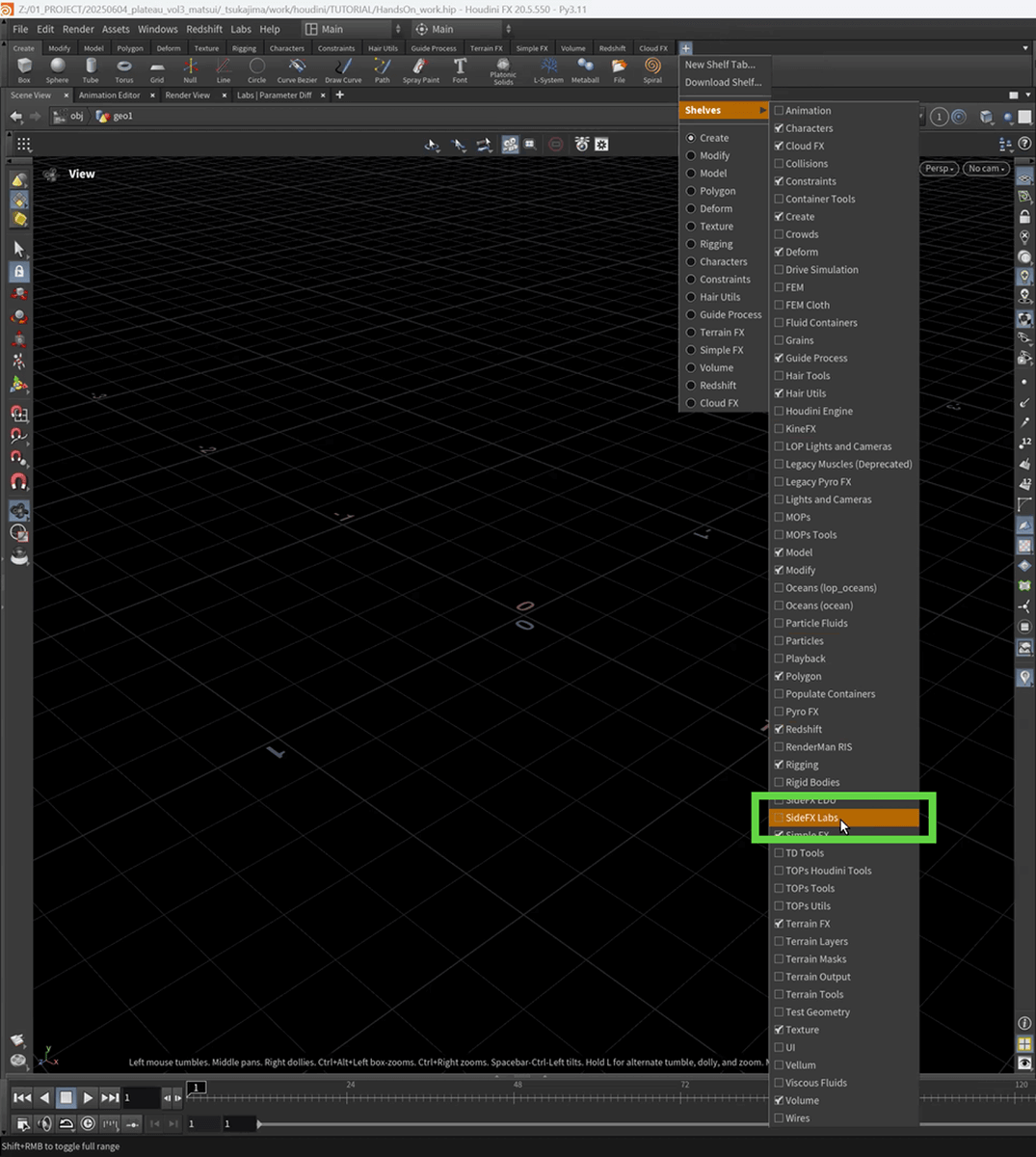Pick the Platonic Solids tool

[503, 68]
